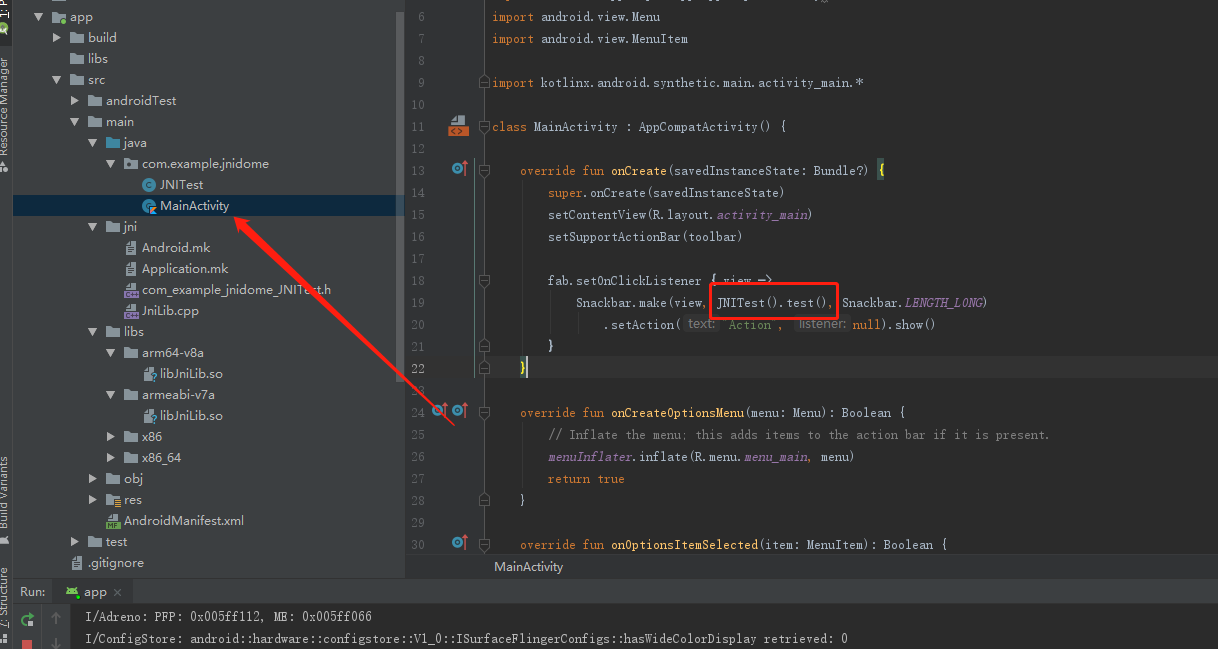
Task: Click the Rerun app icon in Run panel
Action: [28, 620]
